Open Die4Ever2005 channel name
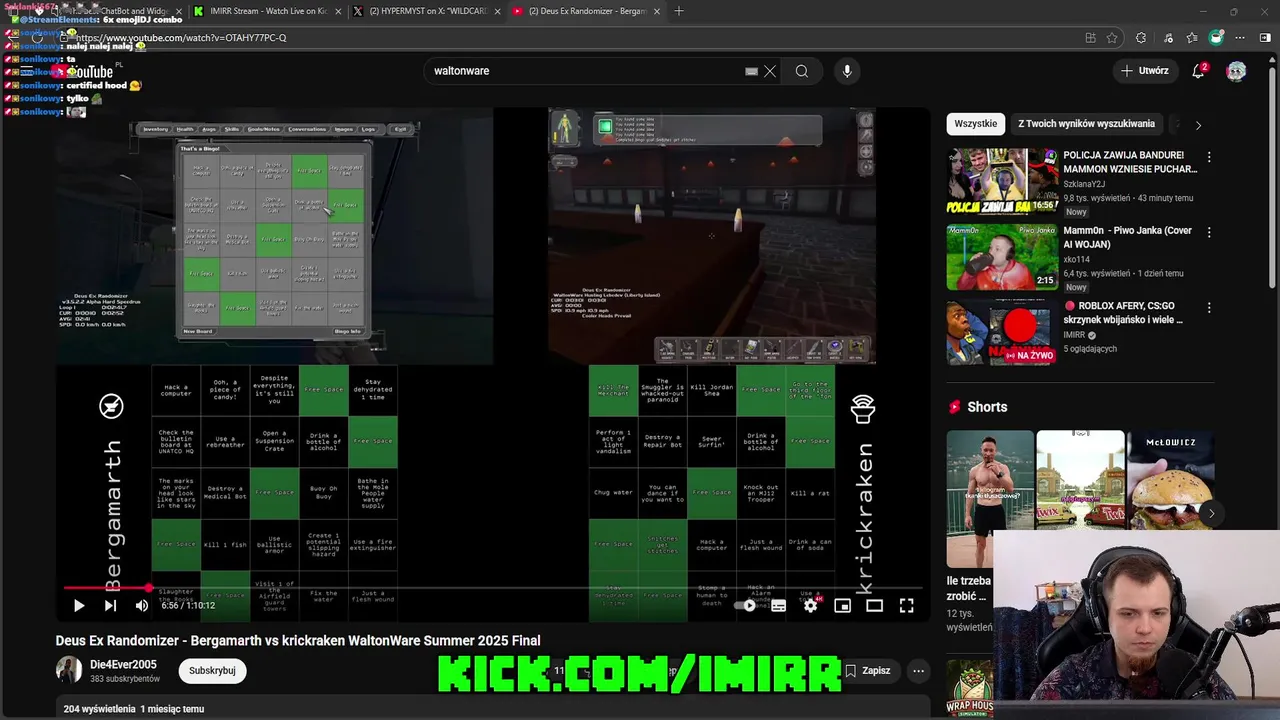The width and height of the screenshot is (1280, 720). [x=123, y=664]
